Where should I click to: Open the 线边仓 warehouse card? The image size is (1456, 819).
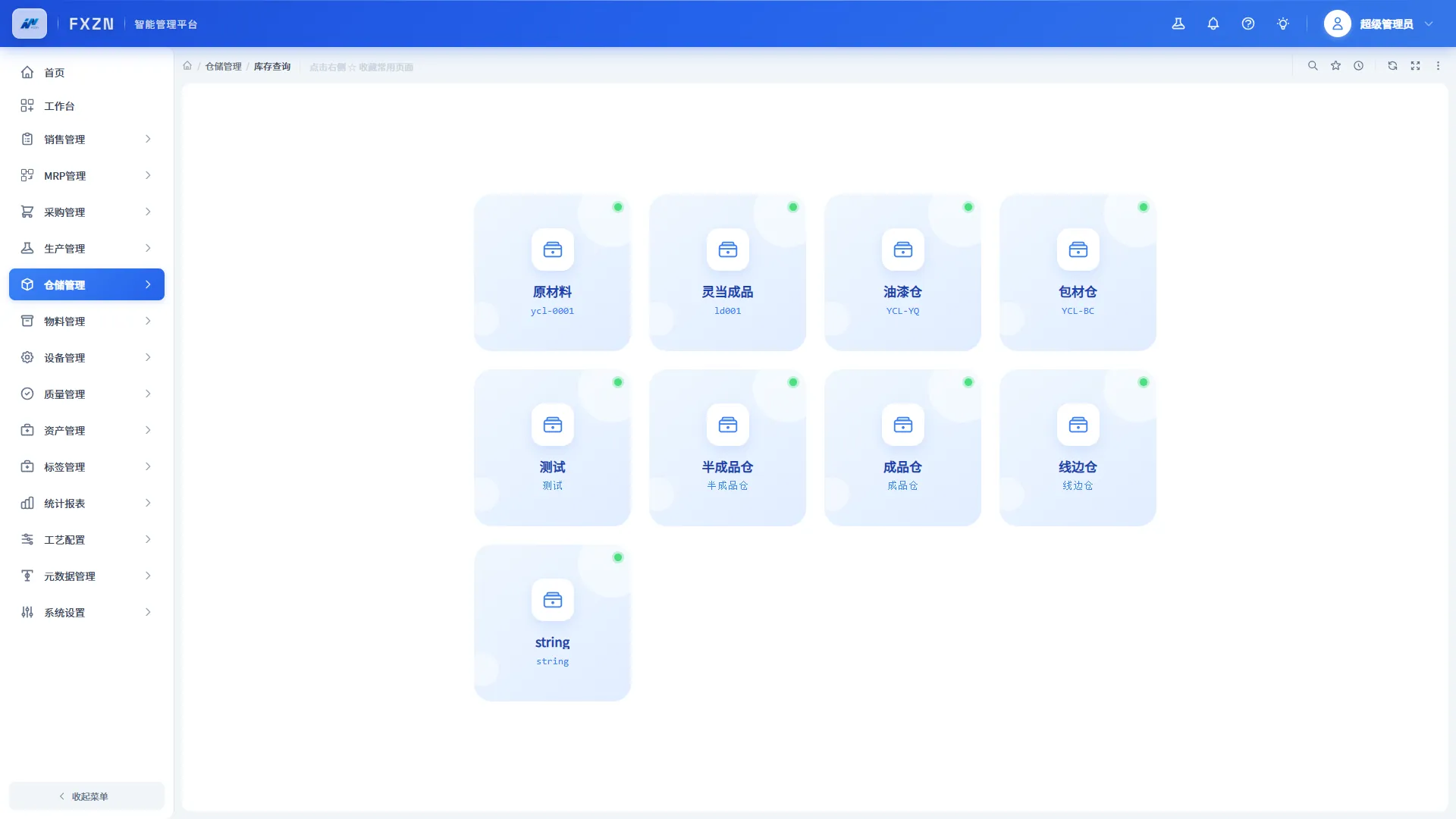click(1078, 447)
